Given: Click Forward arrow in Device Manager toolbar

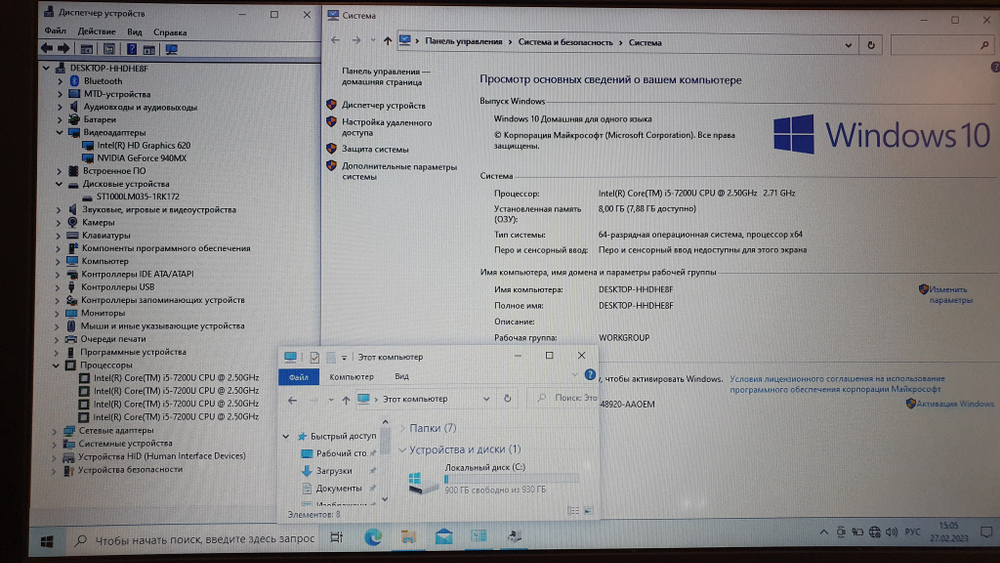Looking at the screenshot, I should pyautogui.click(x=63, y=48).
